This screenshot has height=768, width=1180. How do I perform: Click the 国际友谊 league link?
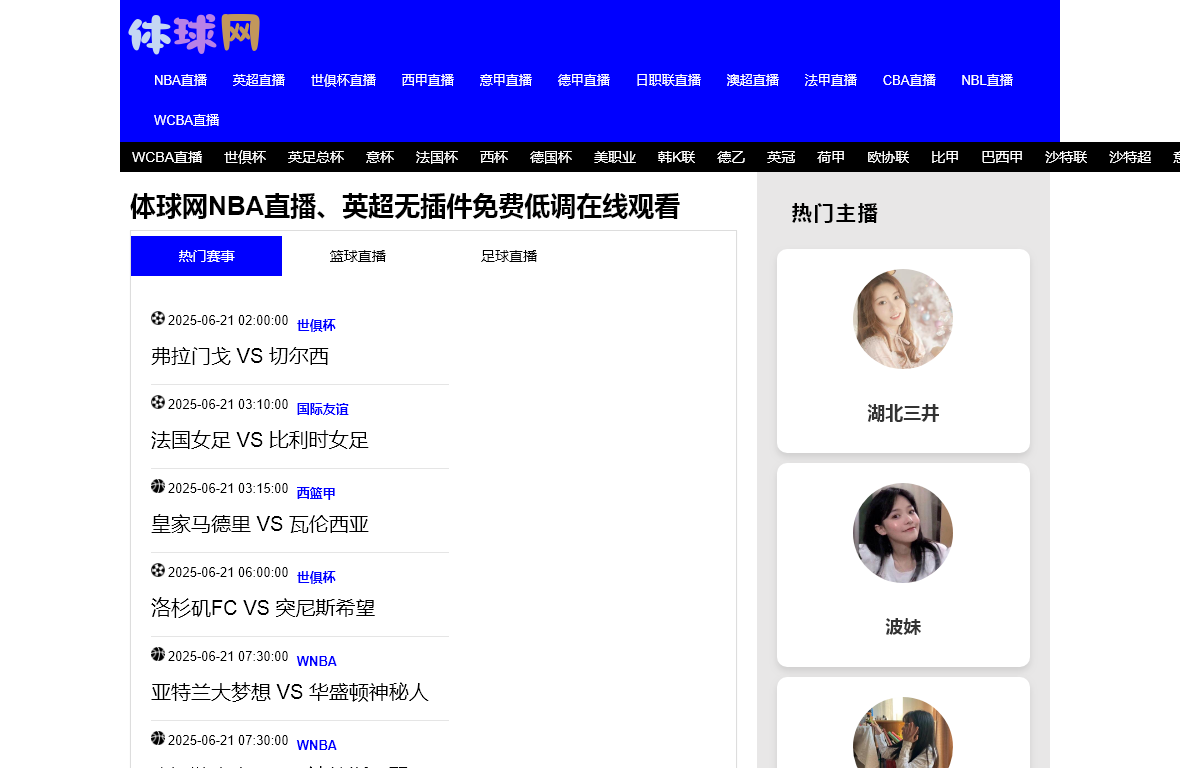[x=322, y=409]
